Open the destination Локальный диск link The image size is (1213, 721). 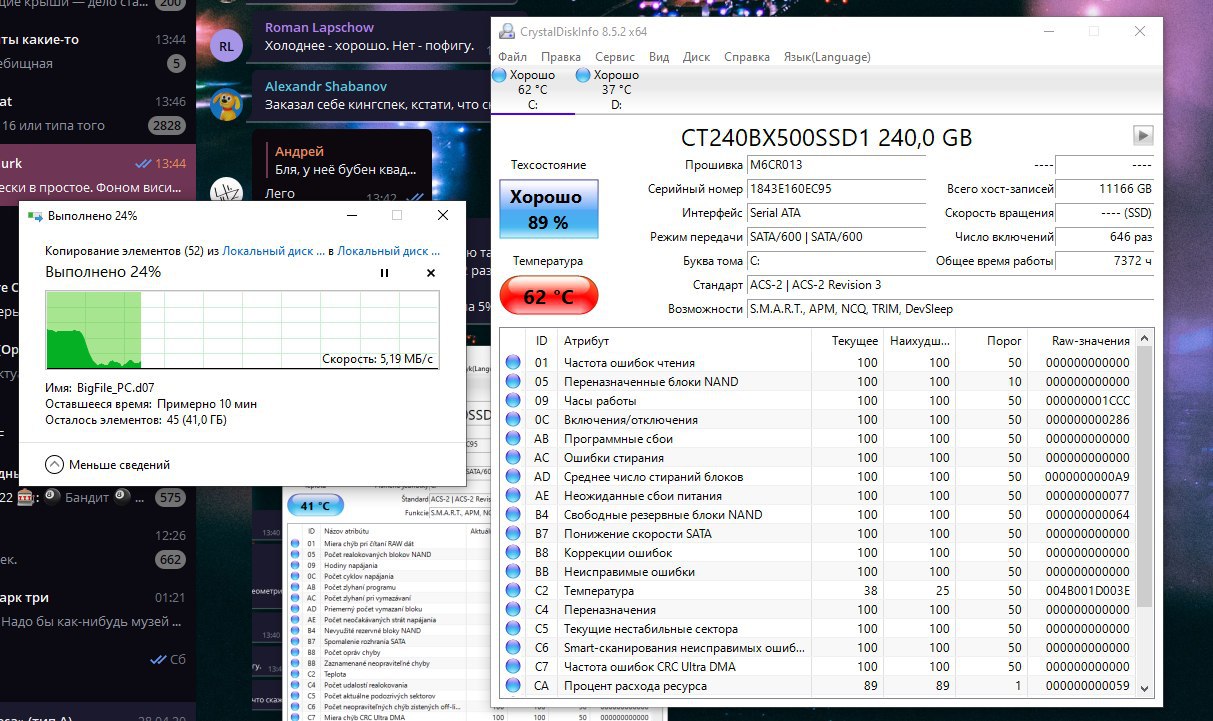pyautogui.click(x=389, y=251)
